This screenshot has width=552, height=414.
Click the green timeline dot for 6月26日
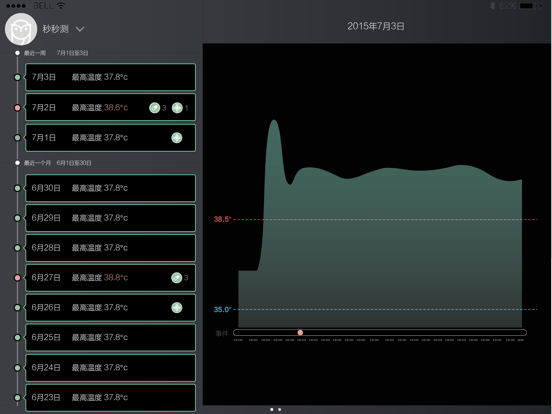pyautogui.click(x=17, y=308)
